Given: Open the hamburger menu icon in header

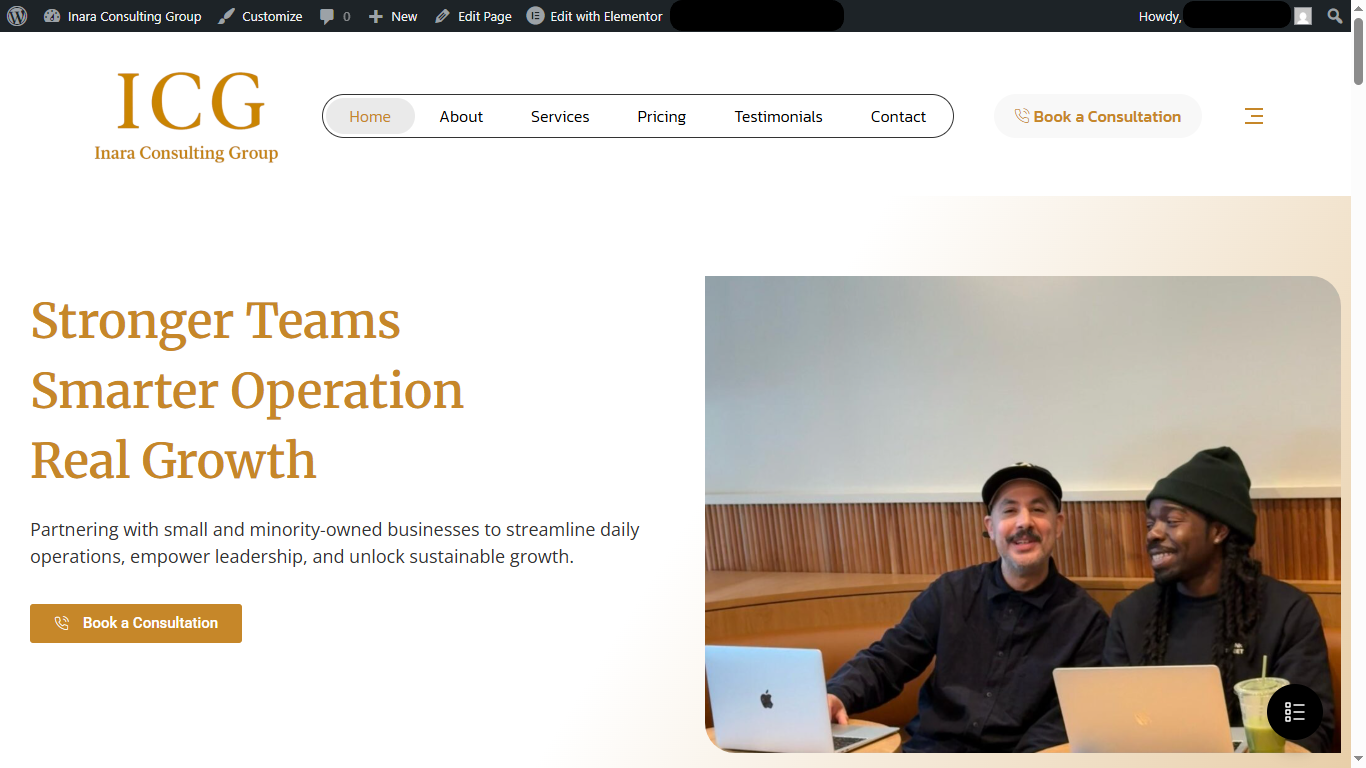Looking at the screenshot, I should click(x=1254, y=116).
